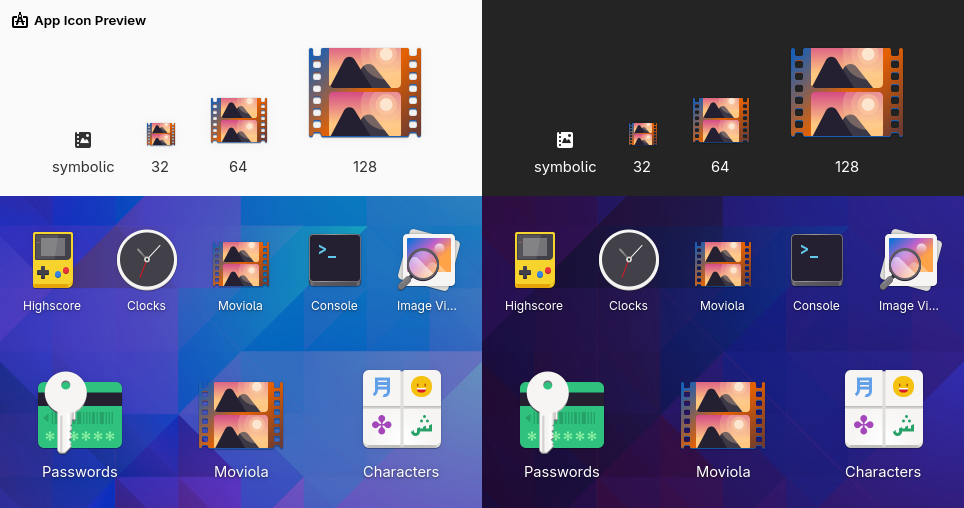Click 'Characters' label on dark wallpaper
964x508 pixels.
883,472
